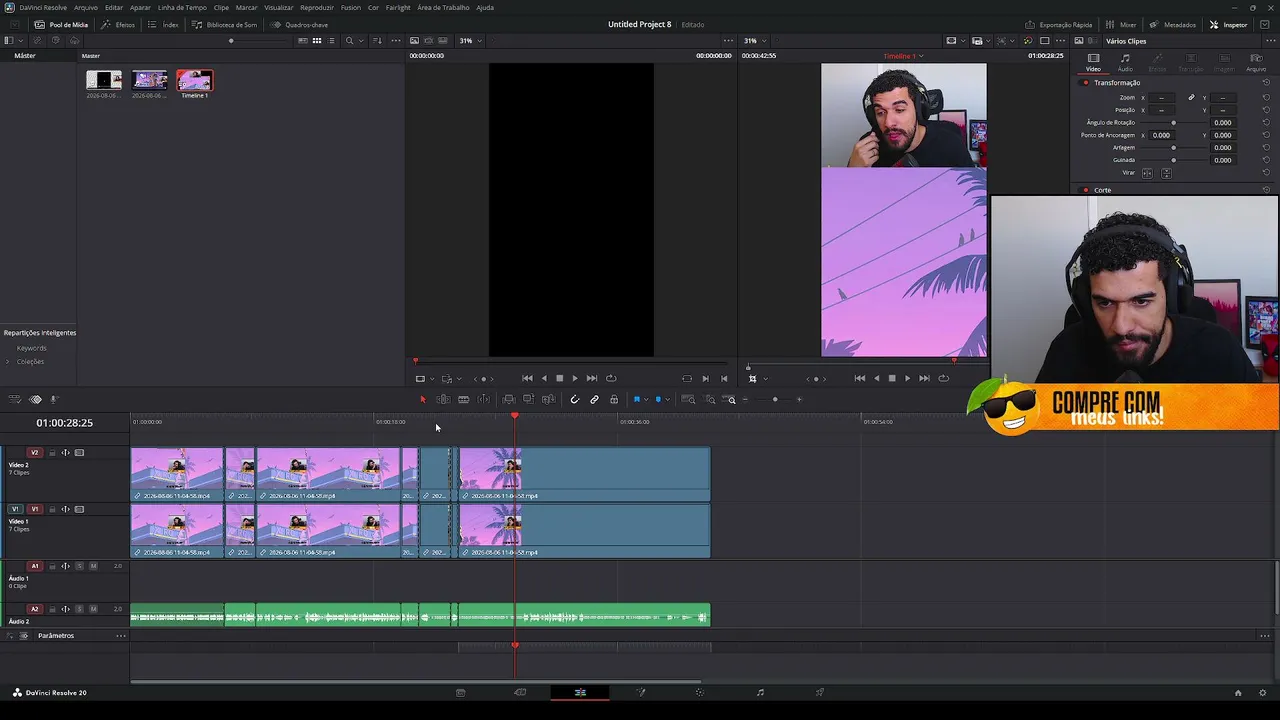The image size is (1280, 720).
Task: Add a blue Flag to clip
Action: pos(637,400)
